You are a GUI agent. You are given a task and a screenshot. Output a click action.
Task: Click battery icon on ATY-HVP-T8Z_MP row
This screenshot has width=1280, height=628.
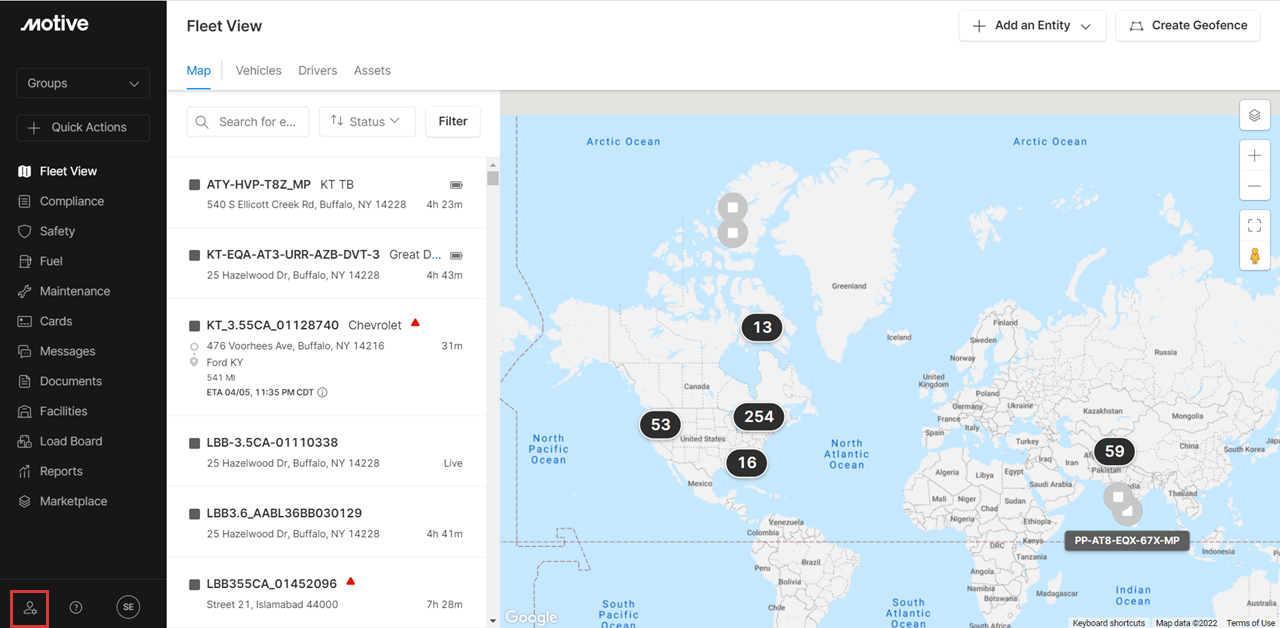[x=456, y=185]
